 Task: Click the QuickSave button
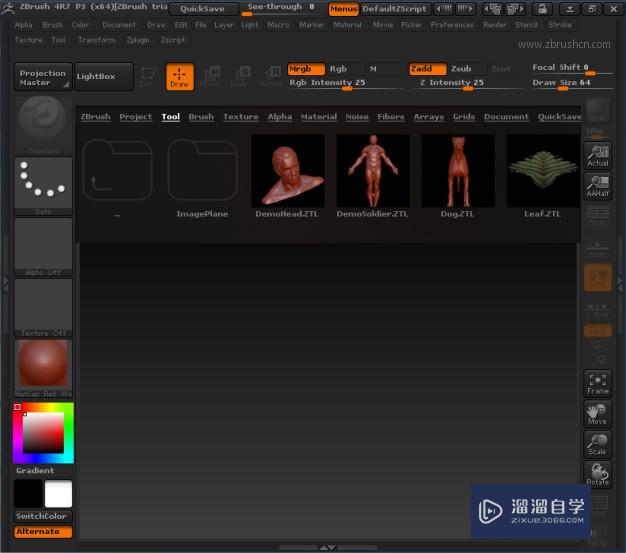pyautogui.click(x=202, y=8)
